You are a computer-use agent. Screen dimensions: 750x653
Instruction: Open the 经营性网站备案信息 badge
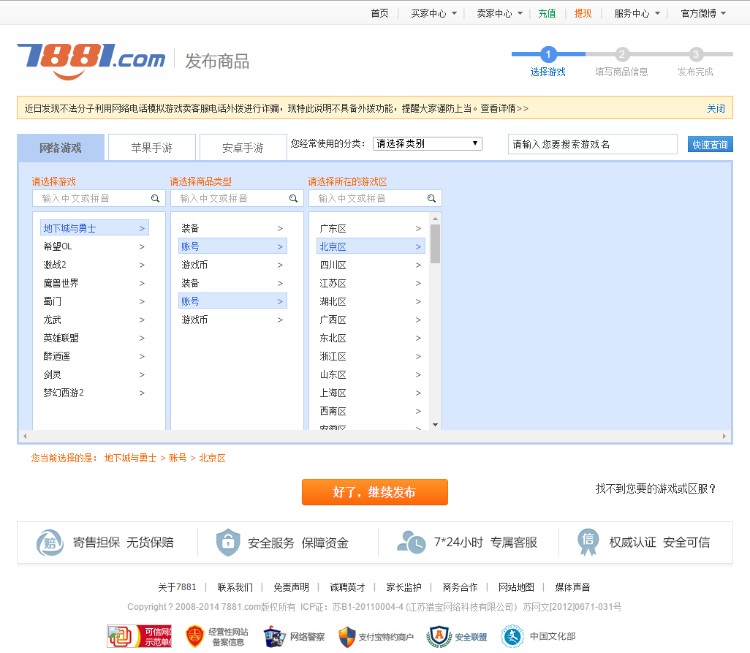[217, 636]
